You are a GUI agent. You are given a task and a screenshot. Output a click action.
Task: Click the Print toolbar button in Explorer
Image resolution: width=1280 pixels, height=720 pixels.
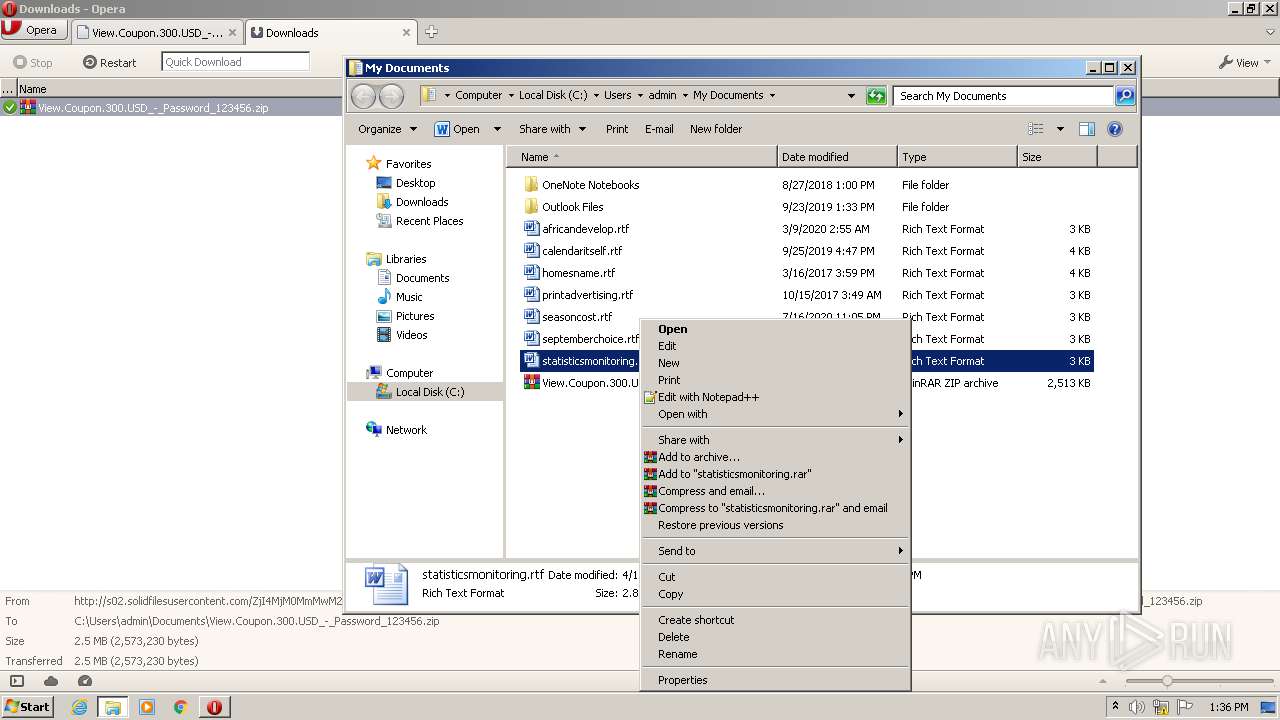click(617, 129)
